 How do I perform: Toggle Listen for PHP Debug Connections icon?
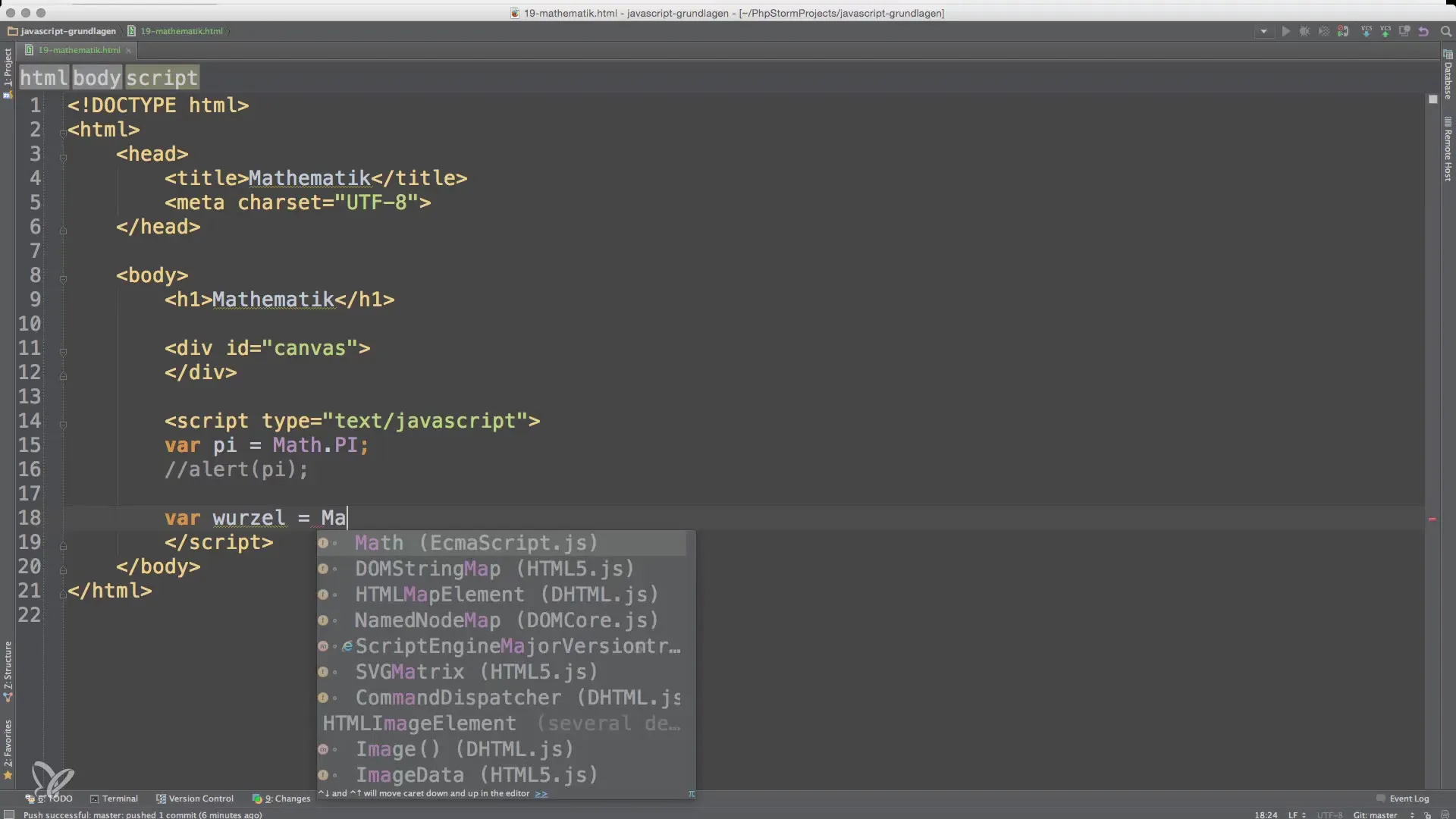tap(1343, 32)
